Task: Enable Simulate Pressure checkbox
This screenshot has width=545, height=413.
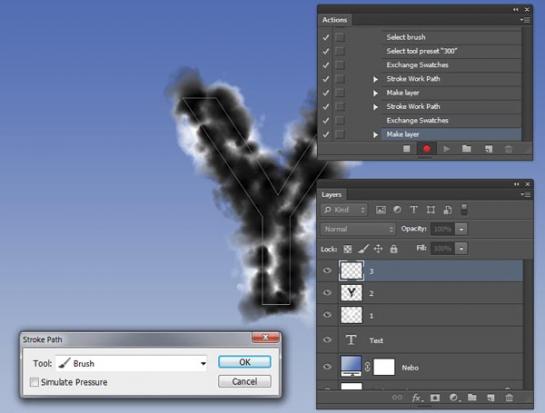Action: click(x=34, y=382)
